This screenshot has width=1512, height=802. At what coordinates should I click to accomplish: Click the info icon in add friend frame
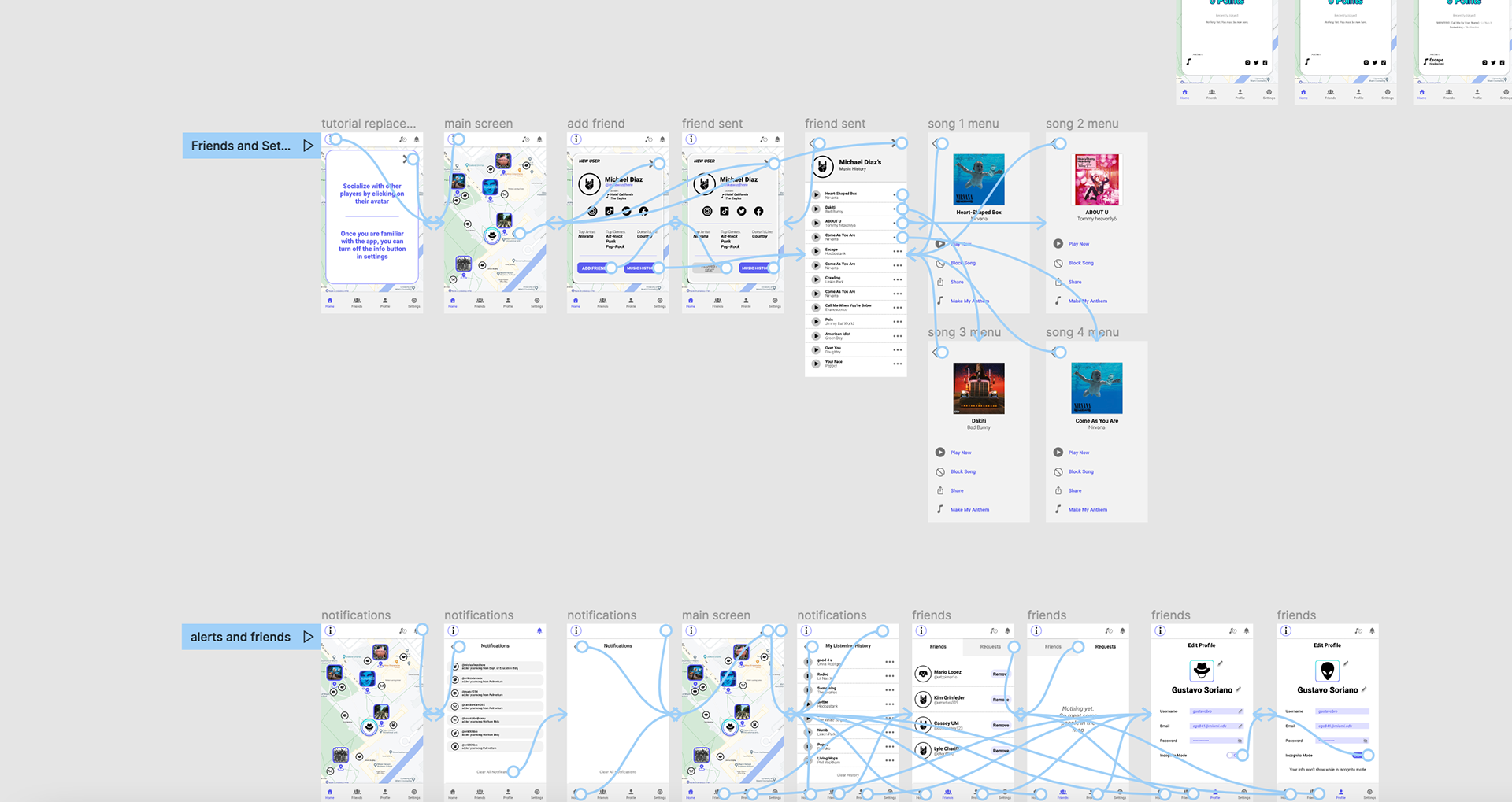click(x=576, y=139)
